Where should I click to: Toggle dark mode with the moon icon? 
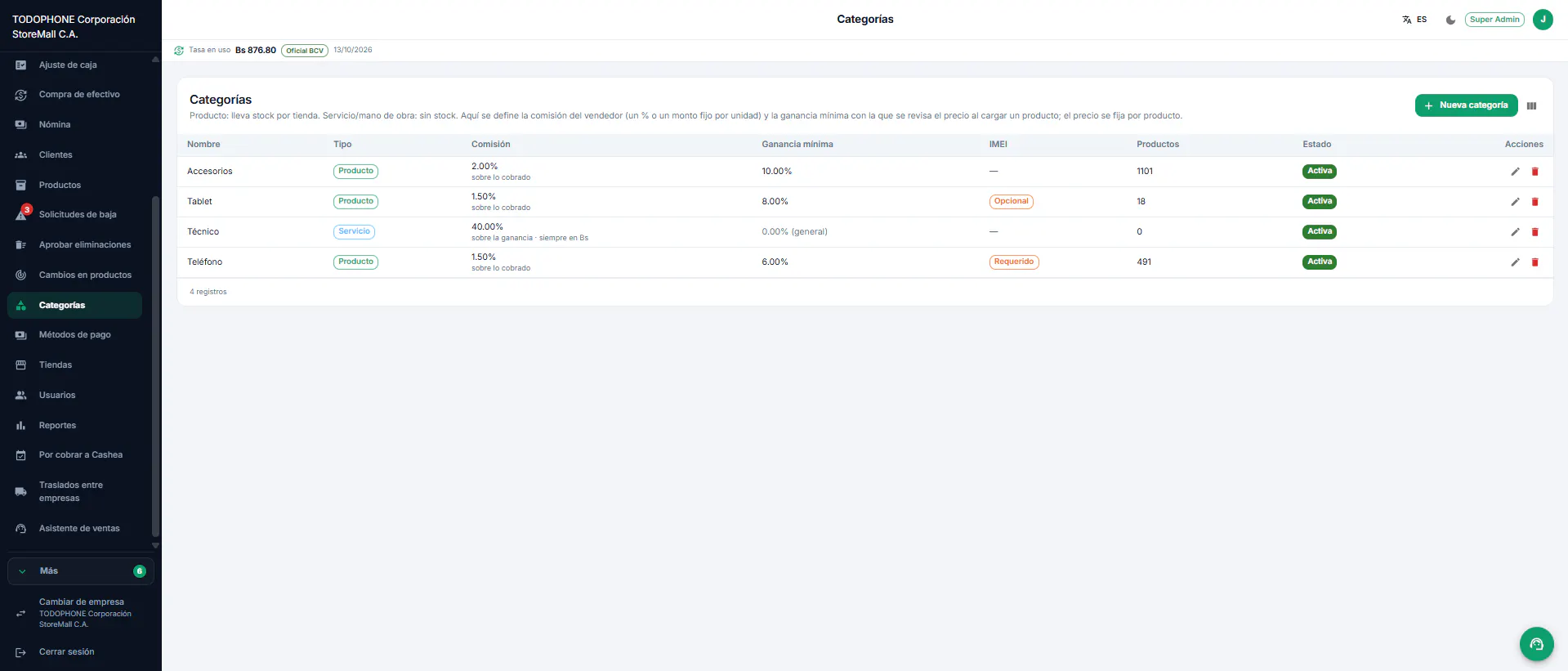pos(1450,20)
